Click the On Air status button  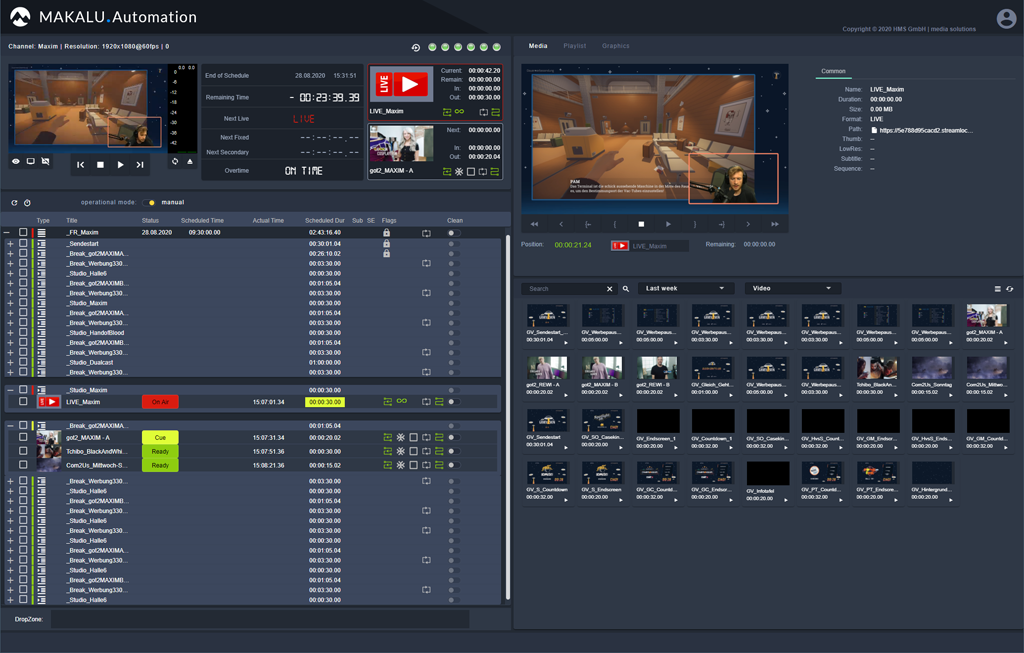point(160,402)
